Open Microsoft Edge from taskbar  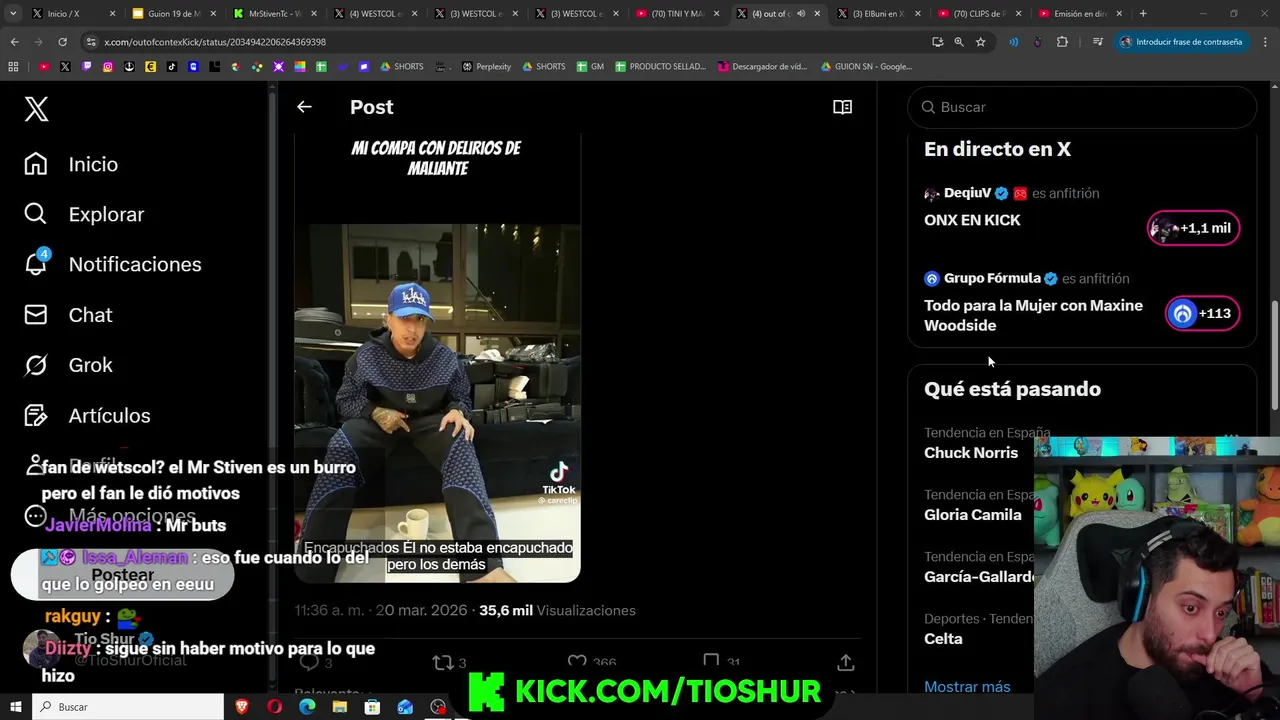click(x=307, y=707)
